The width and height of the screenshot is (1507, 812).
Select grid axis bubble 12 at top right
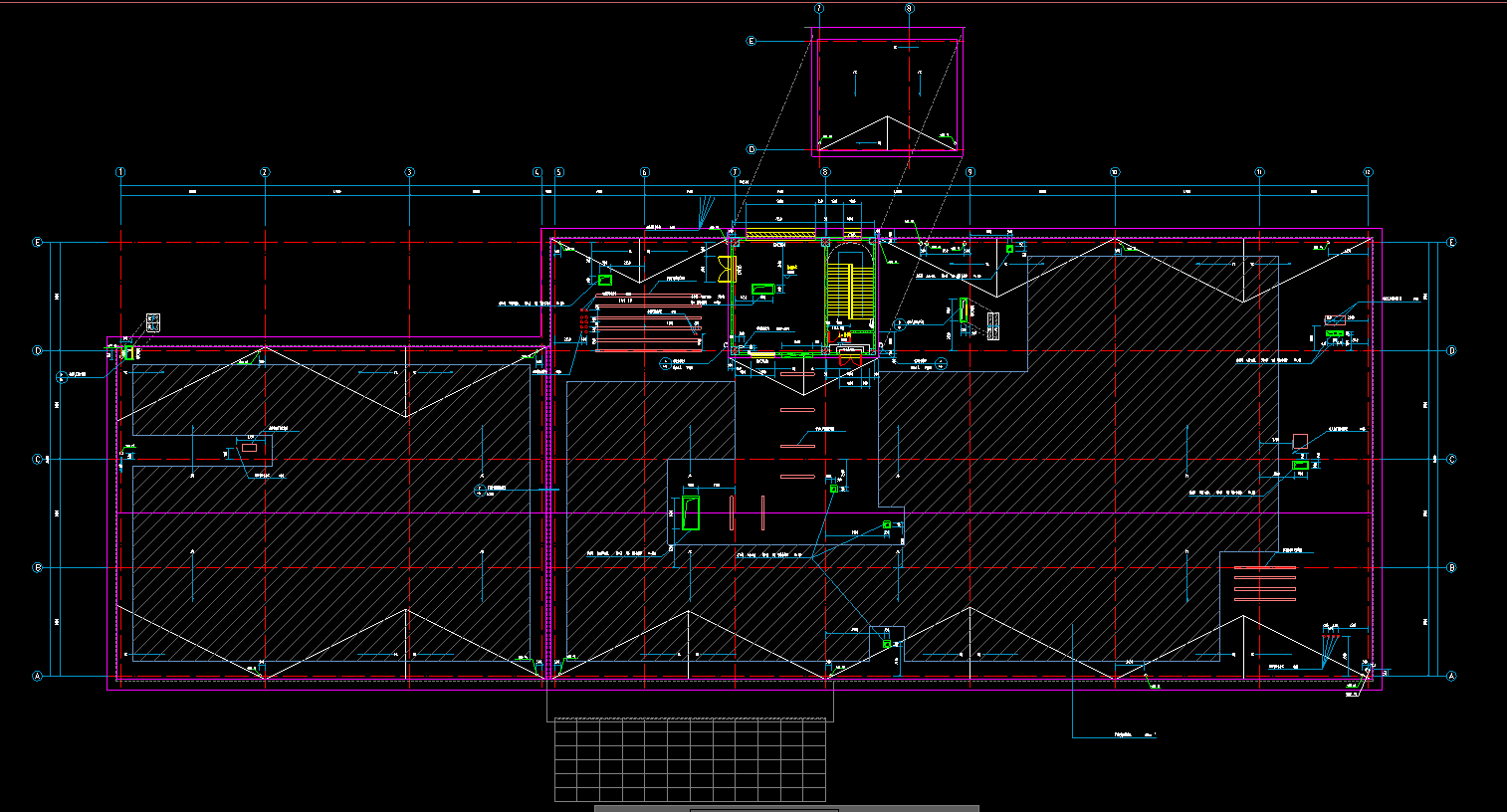(1368, 173)
